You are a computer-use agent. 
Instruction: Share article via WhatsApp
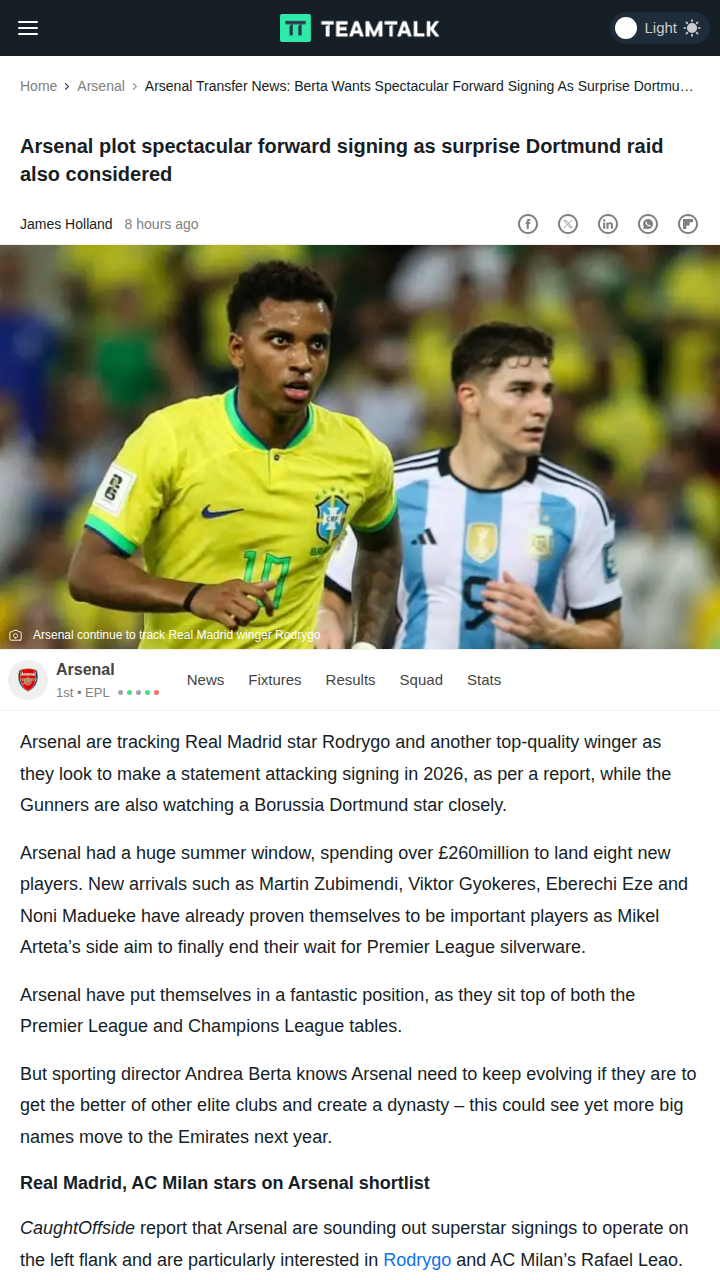coord(648,224)
